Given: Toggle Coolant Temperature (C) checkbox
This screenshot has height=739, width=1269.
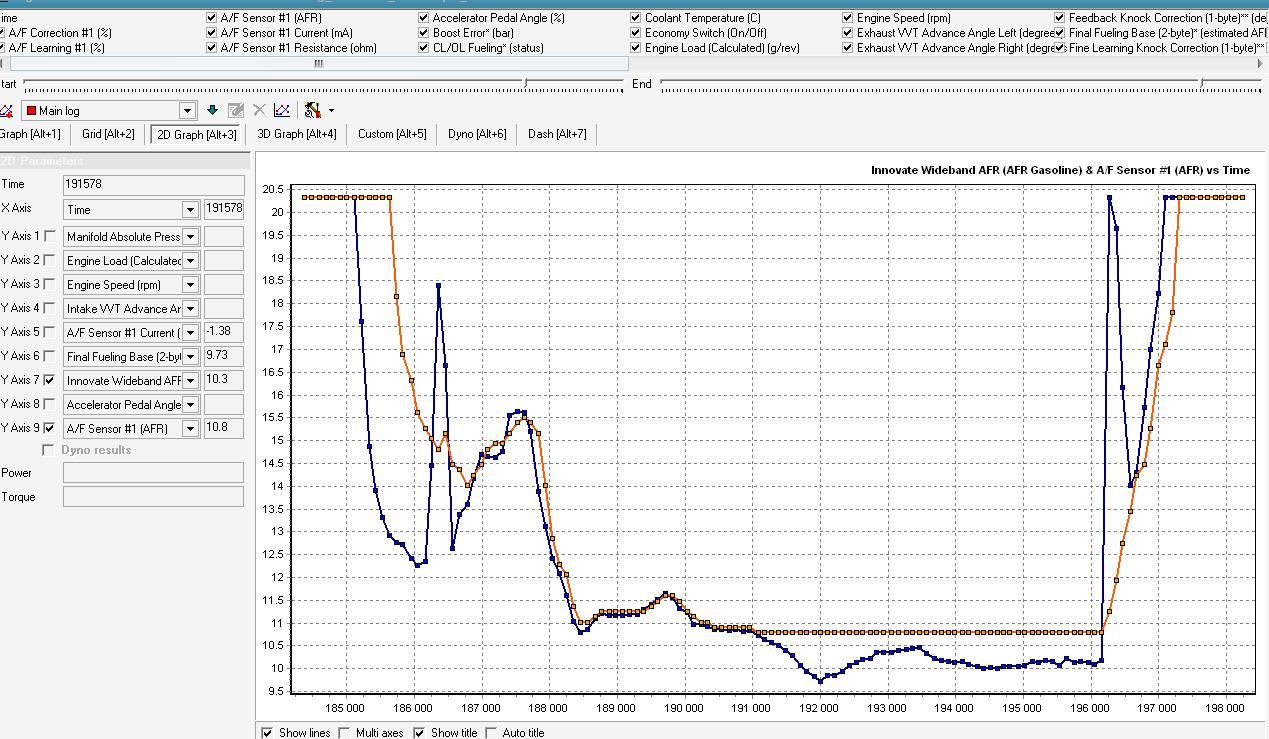Looking at the screenshot, I should click(636, 18).
